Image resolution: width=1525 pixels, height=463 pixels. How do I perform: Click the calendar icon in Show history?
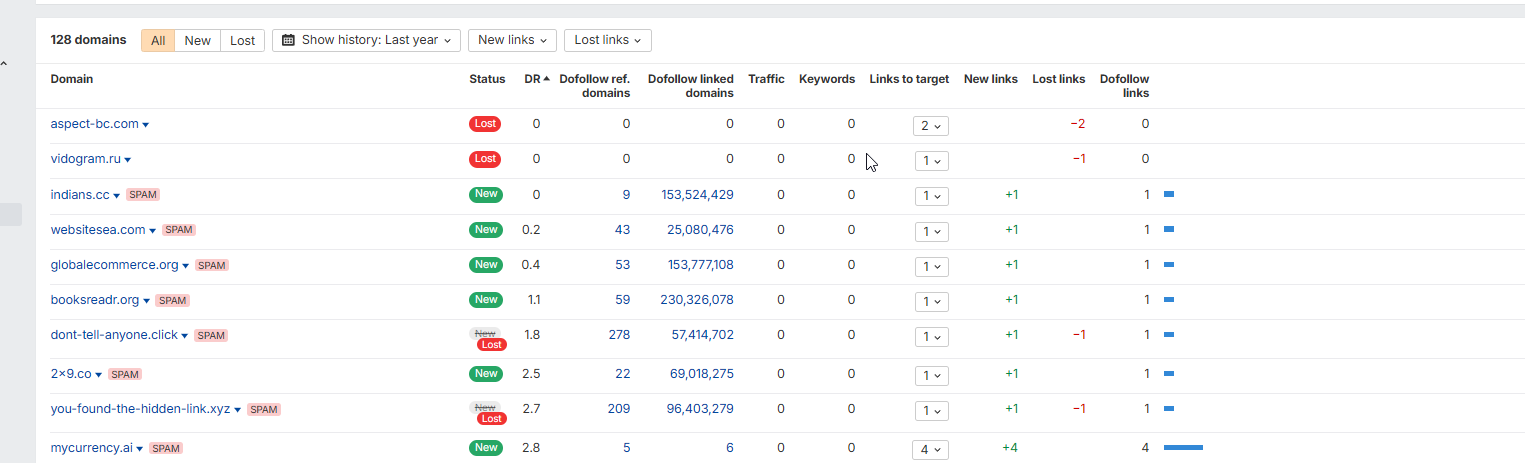[289, 40]
